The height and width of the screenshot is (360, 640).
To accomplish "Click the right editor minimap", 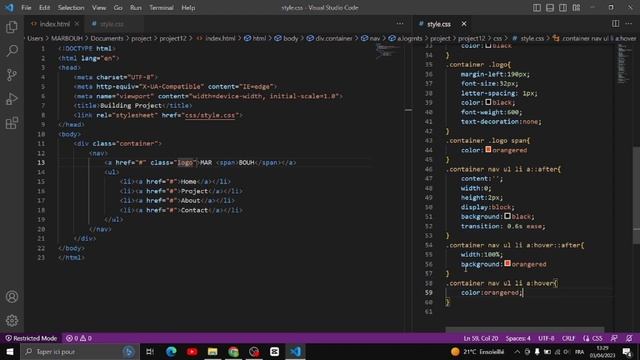I will pos(624,63).
